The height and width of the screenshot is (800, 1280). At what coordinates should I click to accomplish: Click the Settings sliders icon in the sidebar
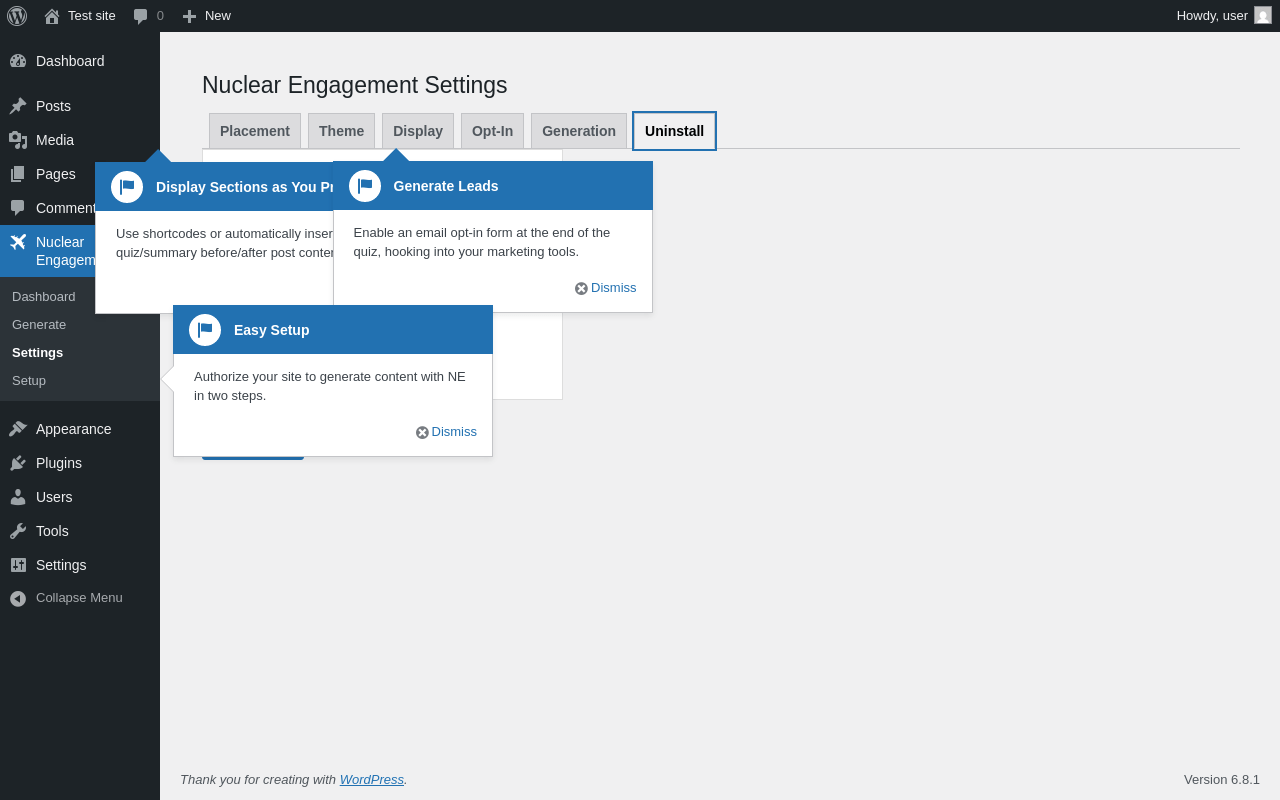(18, 565)
